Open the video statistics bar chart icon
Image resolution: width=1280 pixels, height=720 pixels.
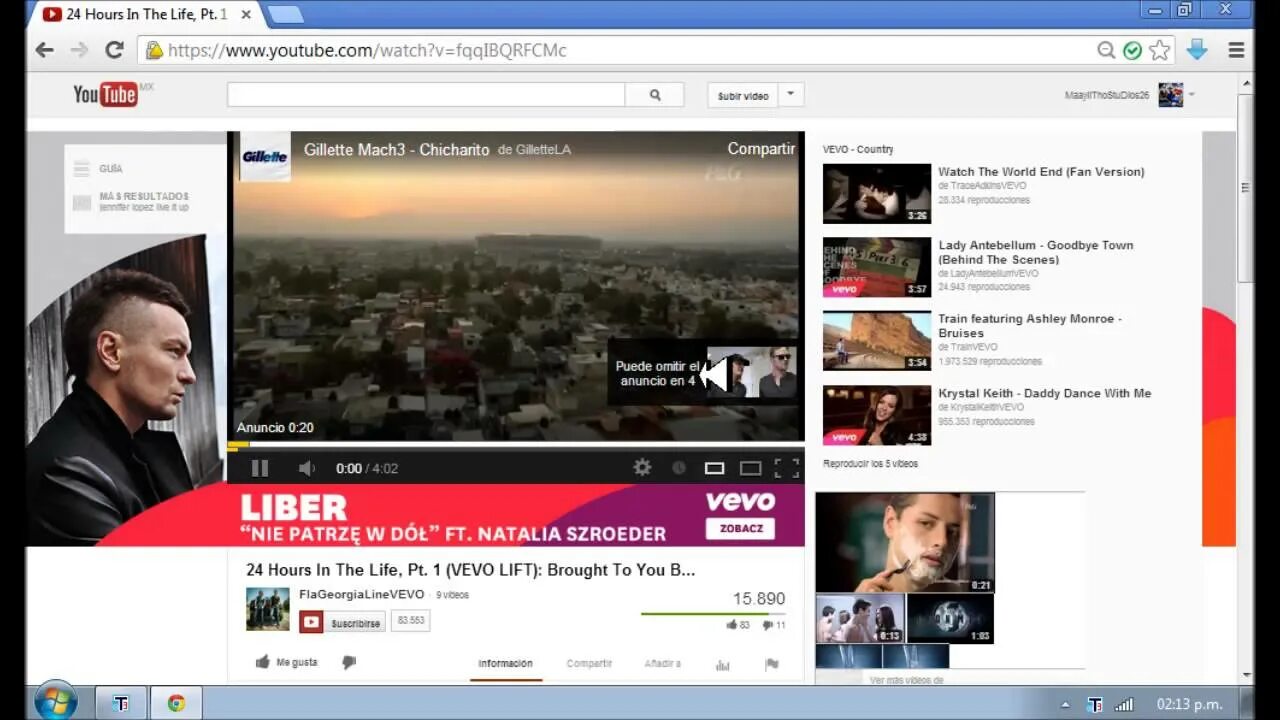723,664
